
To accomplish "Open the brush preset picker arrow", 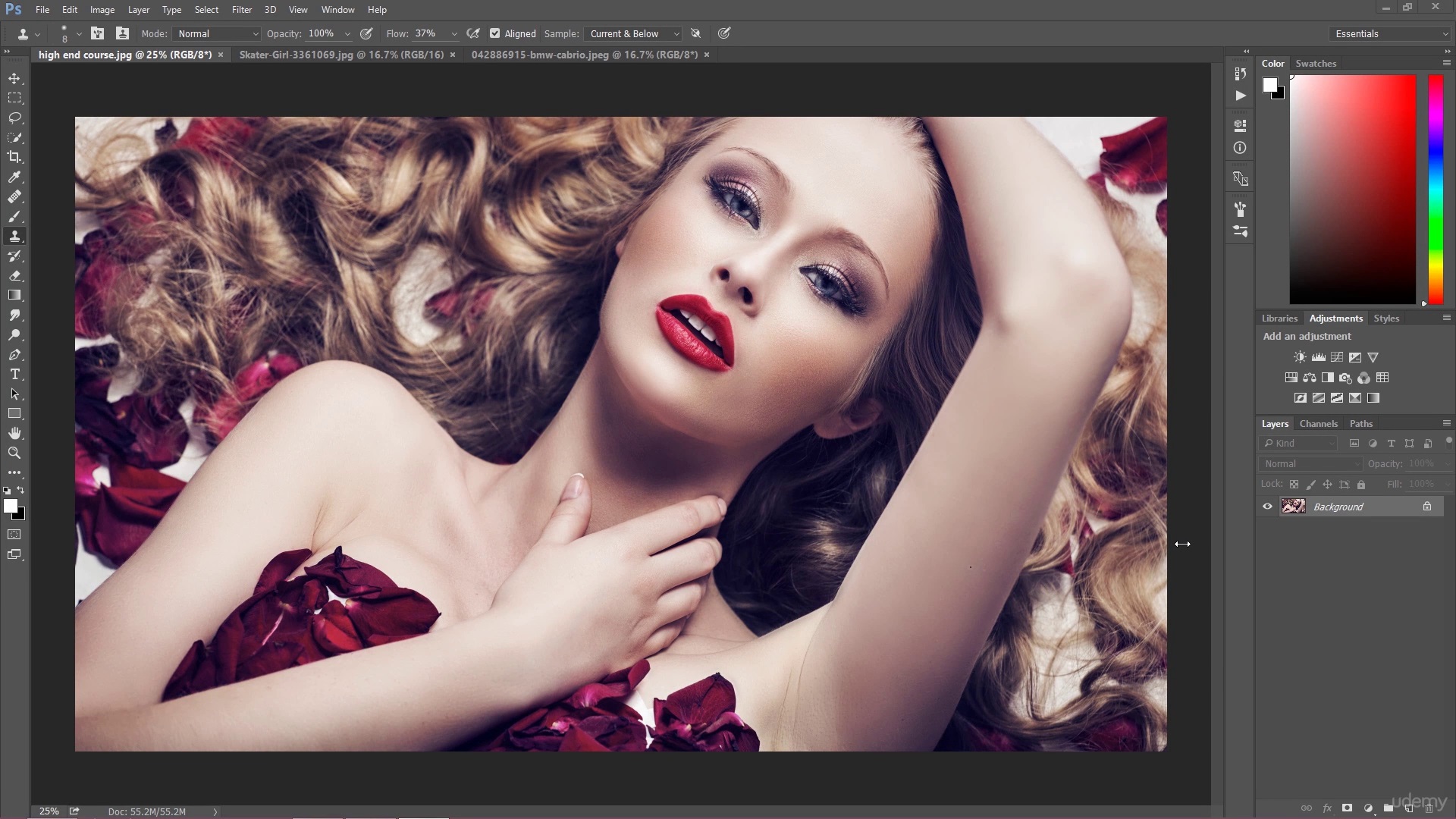I will 79,33.
